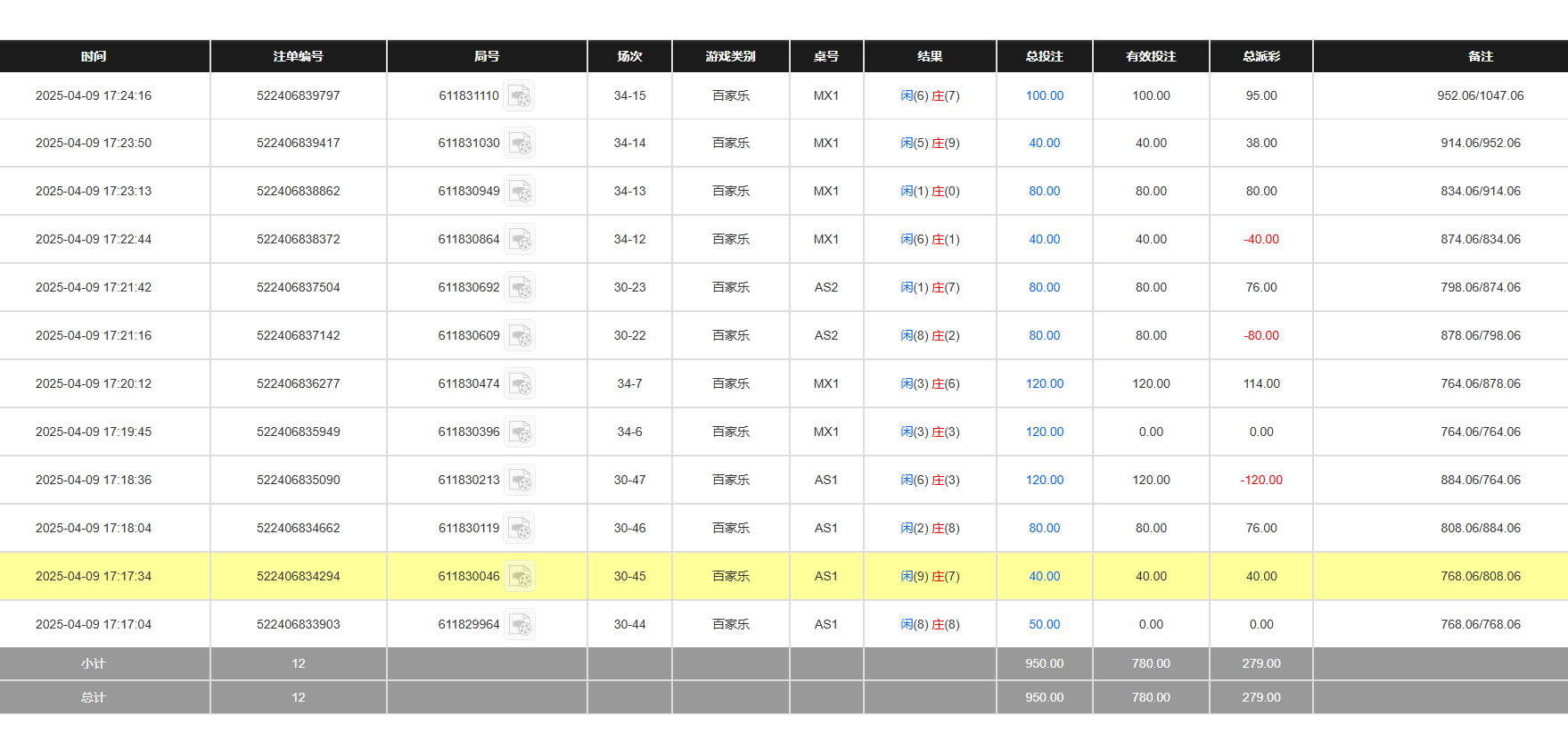Open replay icon next to round 611830213
This screenshot has height=740, width=1568.
[x=520, y=480]
